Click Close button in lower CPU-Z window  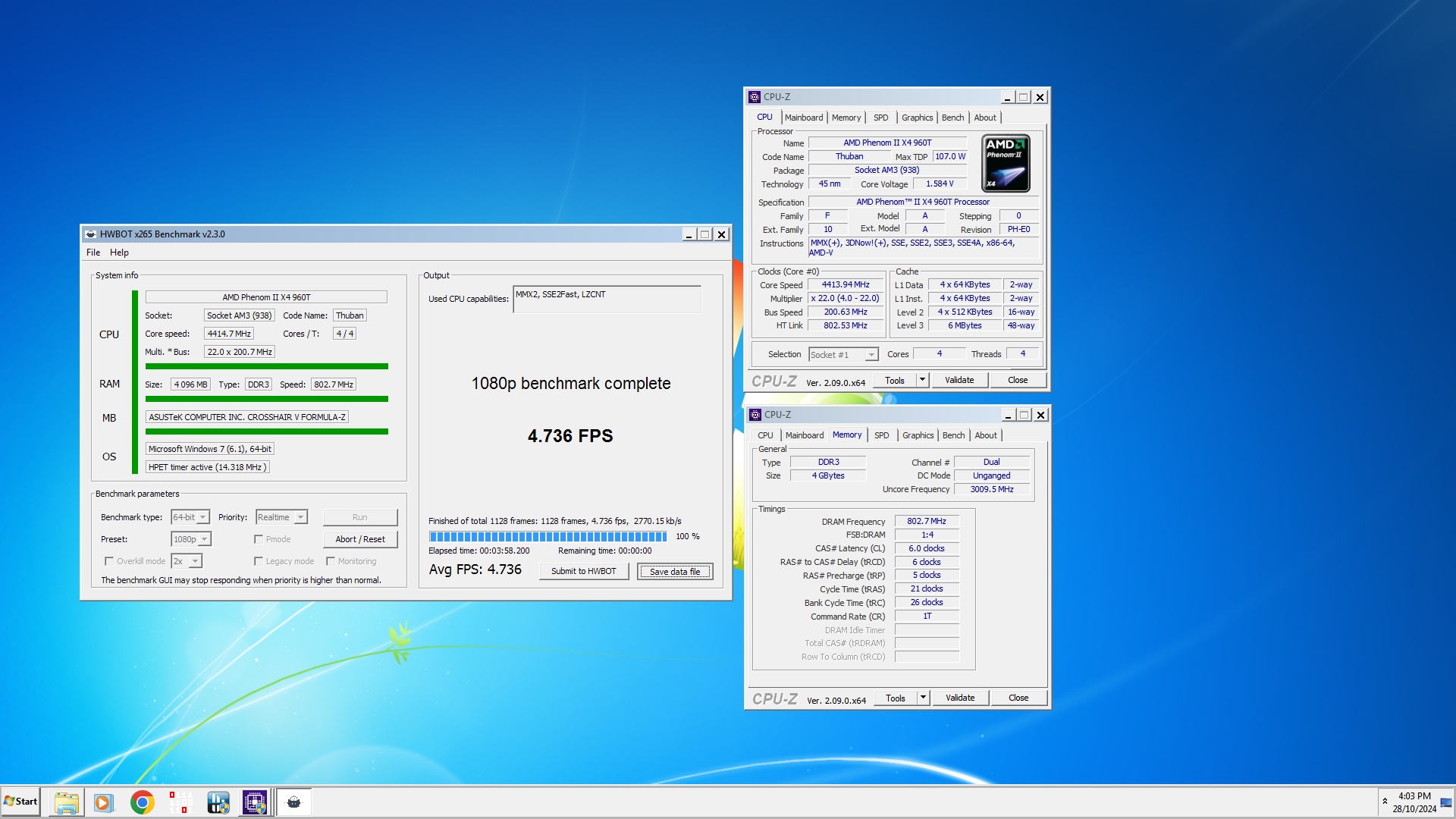tap(1018, 698)
